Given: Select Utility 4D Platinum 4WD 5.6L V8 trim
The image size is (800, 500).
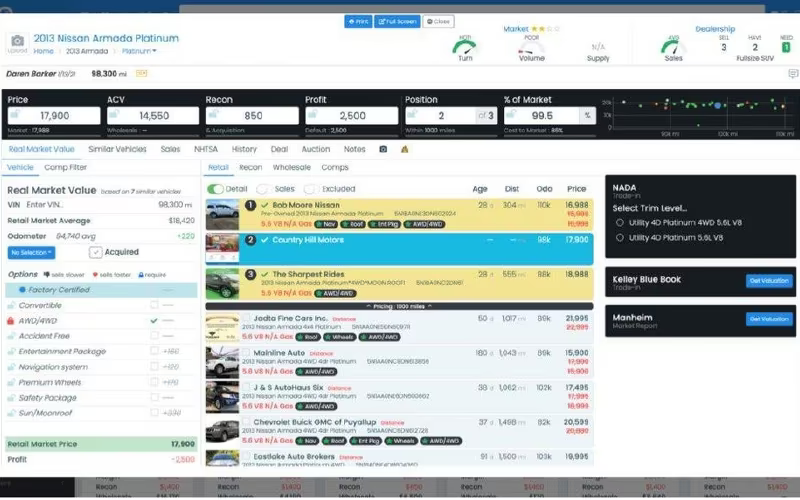Looking at the screenshot, I should (619, 222).
